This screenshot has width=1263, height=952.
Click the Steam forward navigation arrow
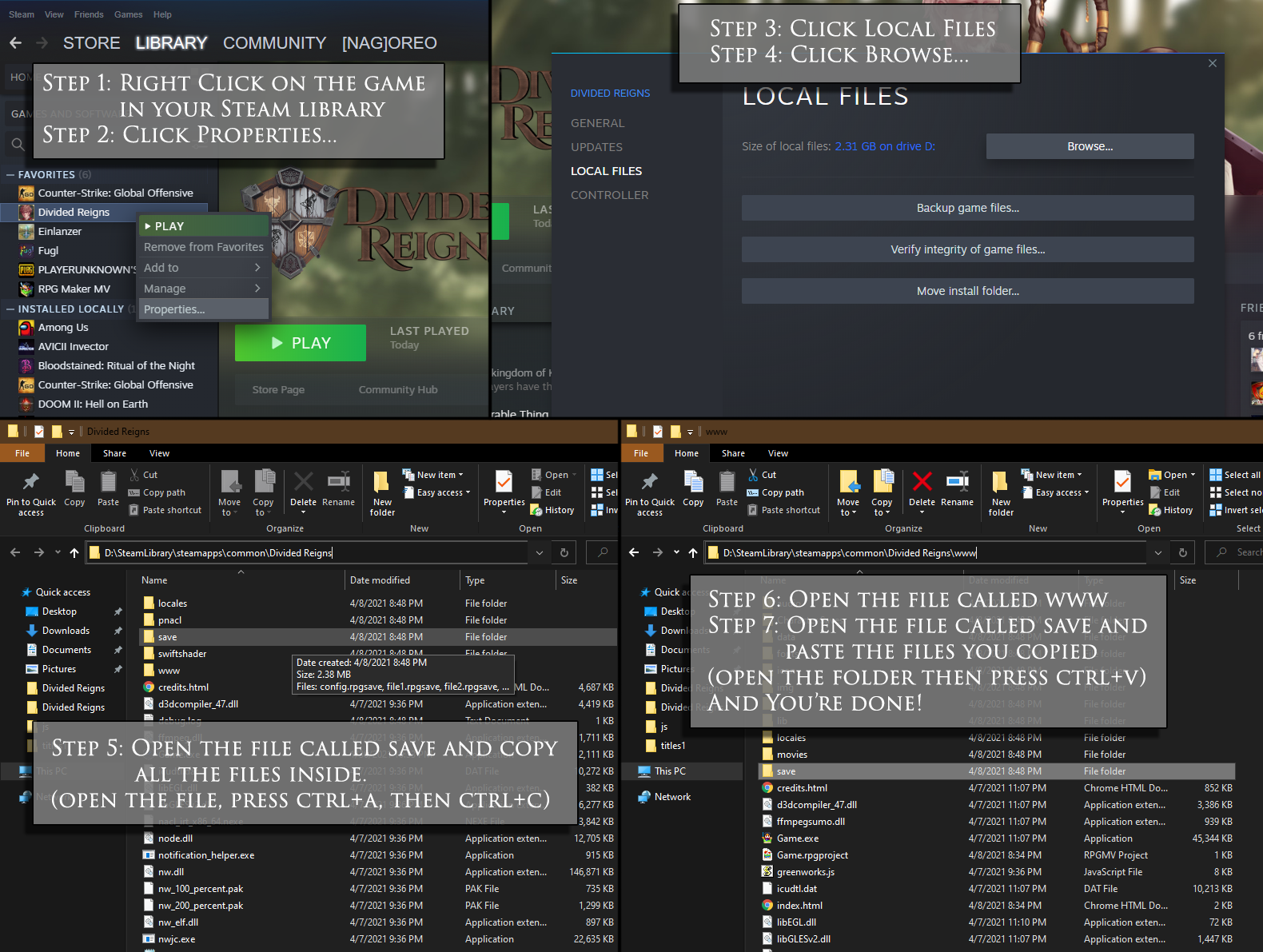pos(42,42)
